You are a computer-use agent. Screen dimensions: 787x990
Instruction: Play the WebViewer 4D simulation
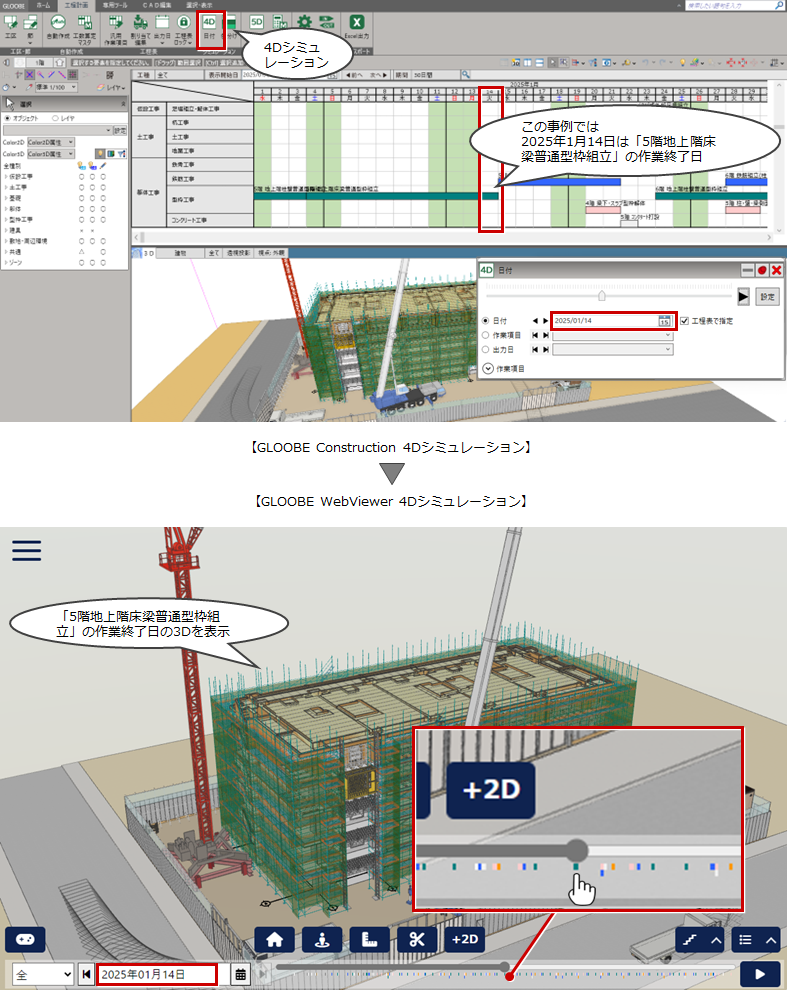tap(760, 974)
